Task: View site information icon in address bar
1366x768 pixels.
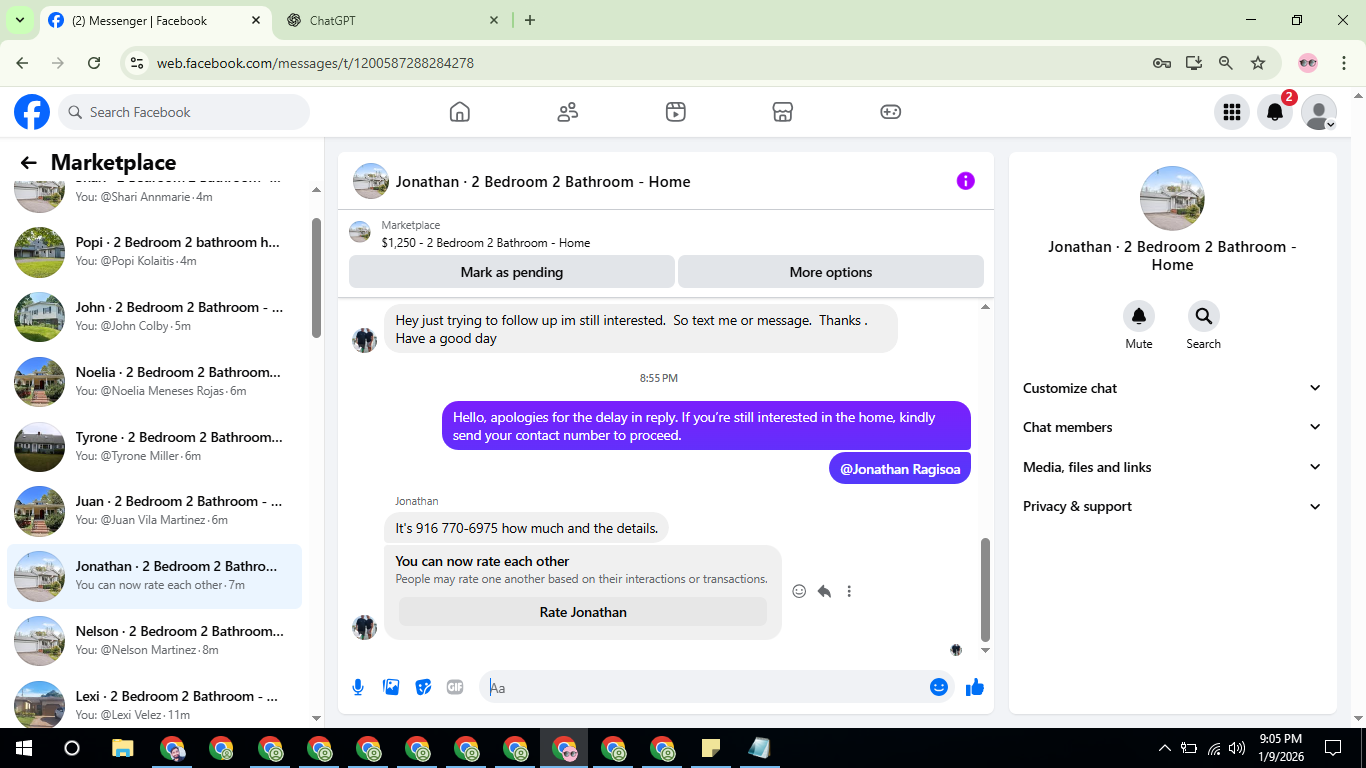Action: click(x=138, y=63)
